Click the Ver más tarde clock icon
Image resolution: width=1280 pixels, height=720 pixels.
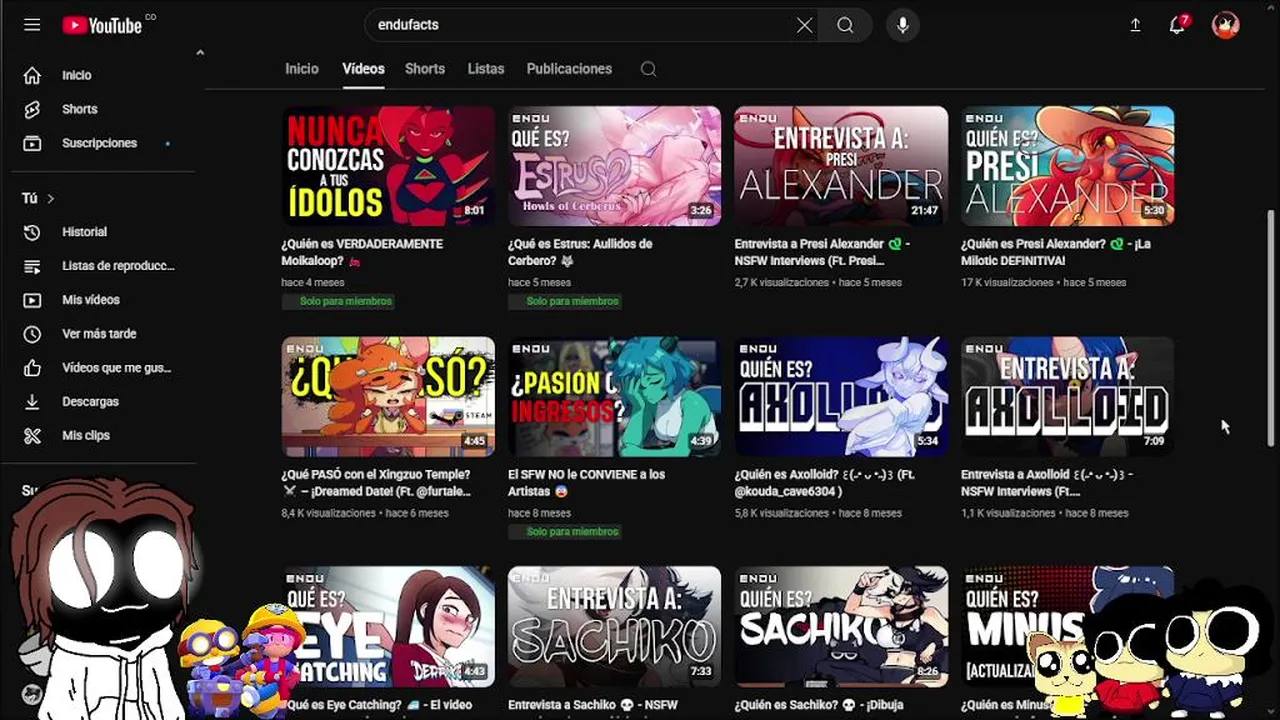32,334
